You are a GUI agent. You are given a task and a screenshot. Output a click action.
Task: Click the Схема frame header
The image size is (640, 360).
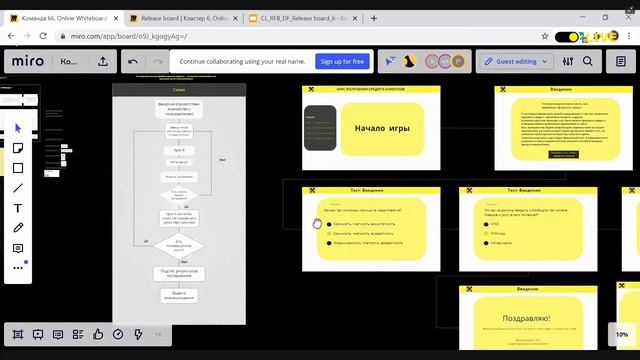(179, 90)
